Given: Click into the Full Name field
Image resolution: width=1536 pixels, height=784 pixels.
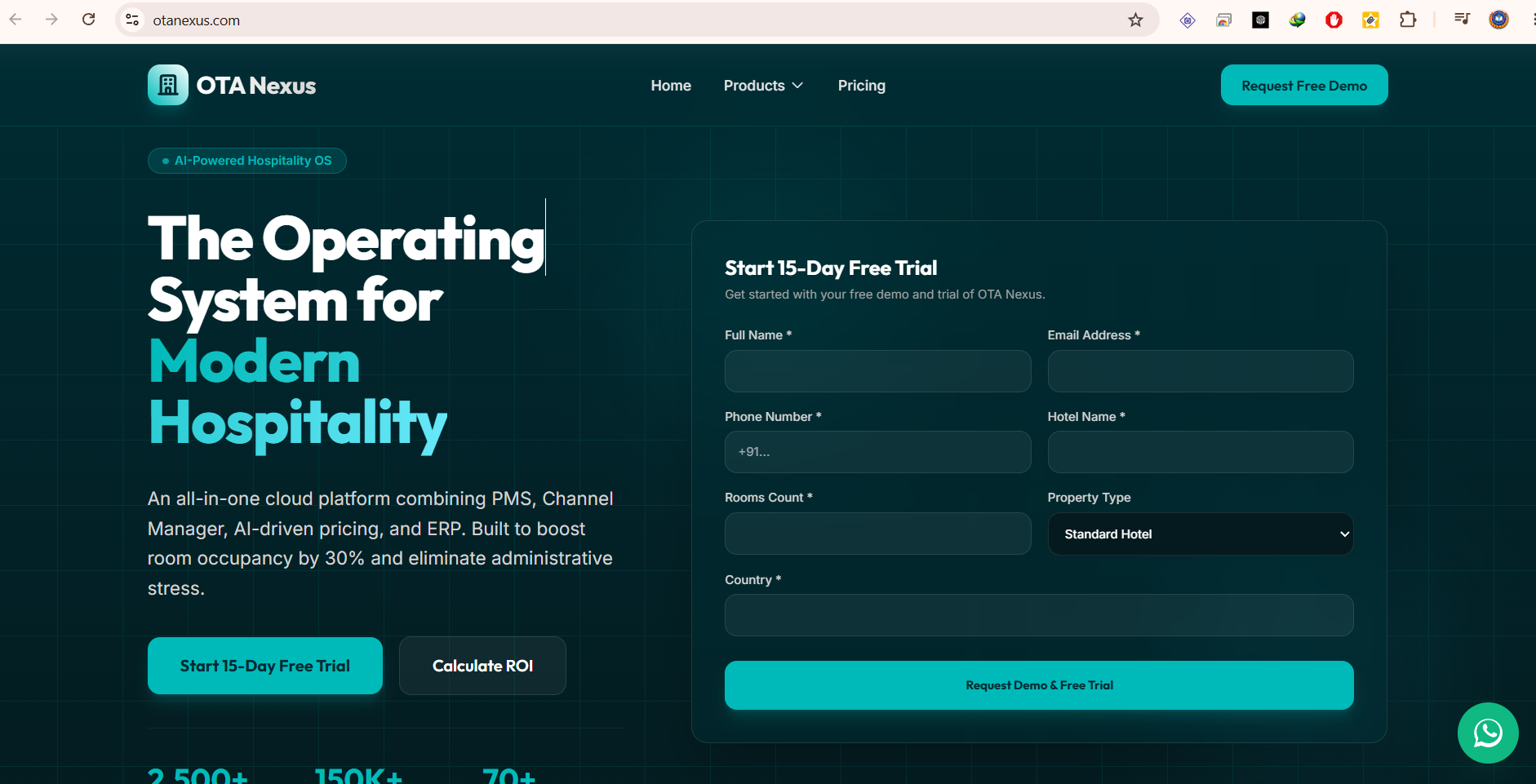Looking at the screenshot, I should click(x=877, y=371).
